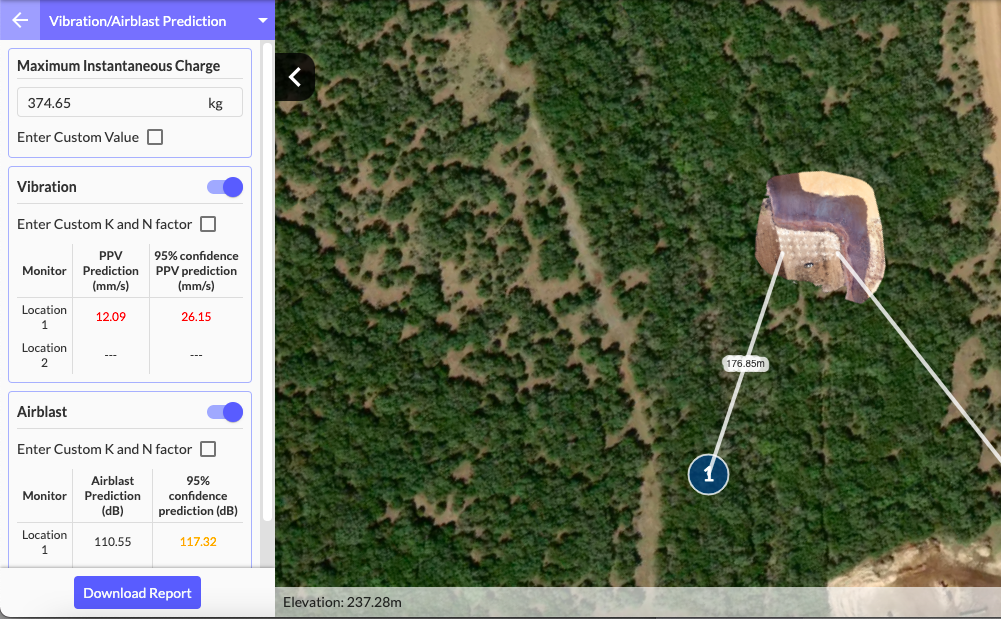Open the Vibration/Airblast Prediction dropdown arrow
The image size is (1001, 619).
click(x=262, y=20)
